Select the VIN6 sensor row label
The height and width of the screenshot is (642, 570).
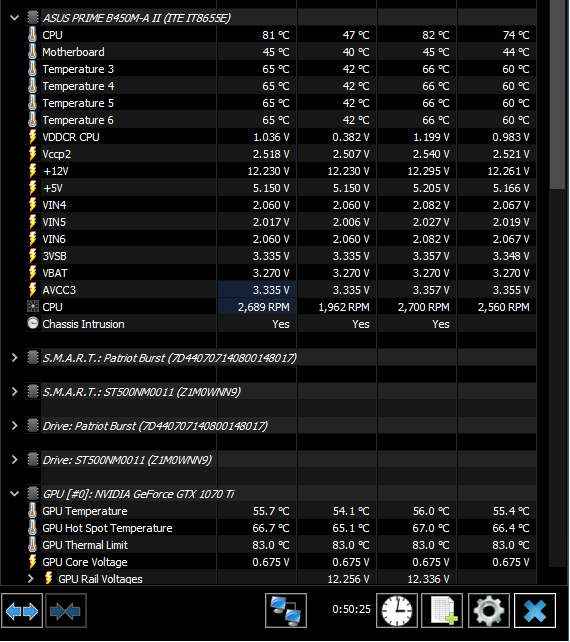click(54, 239)
